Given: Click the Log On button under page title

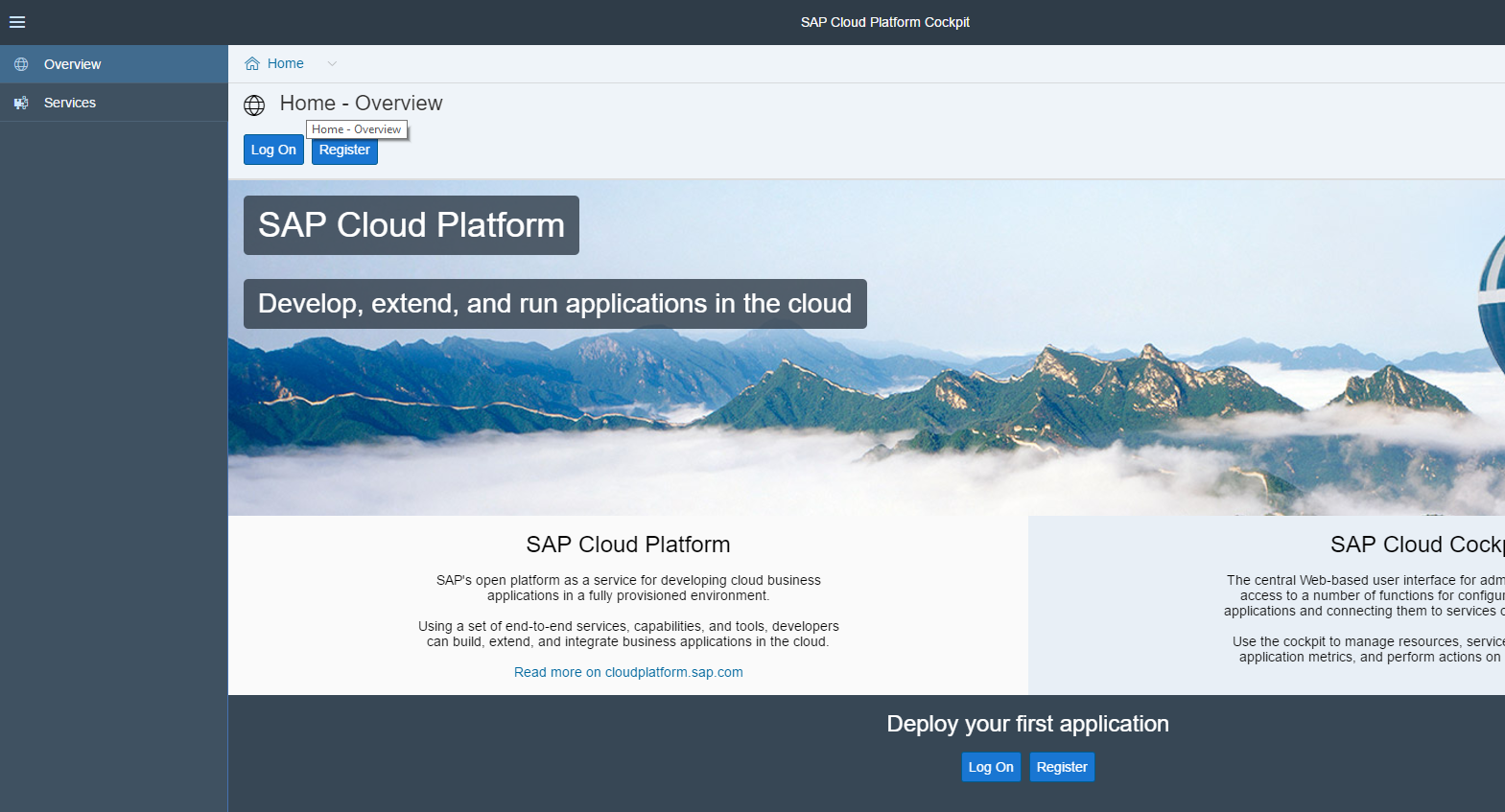Looking at the screenshot, I should [273, 150].
